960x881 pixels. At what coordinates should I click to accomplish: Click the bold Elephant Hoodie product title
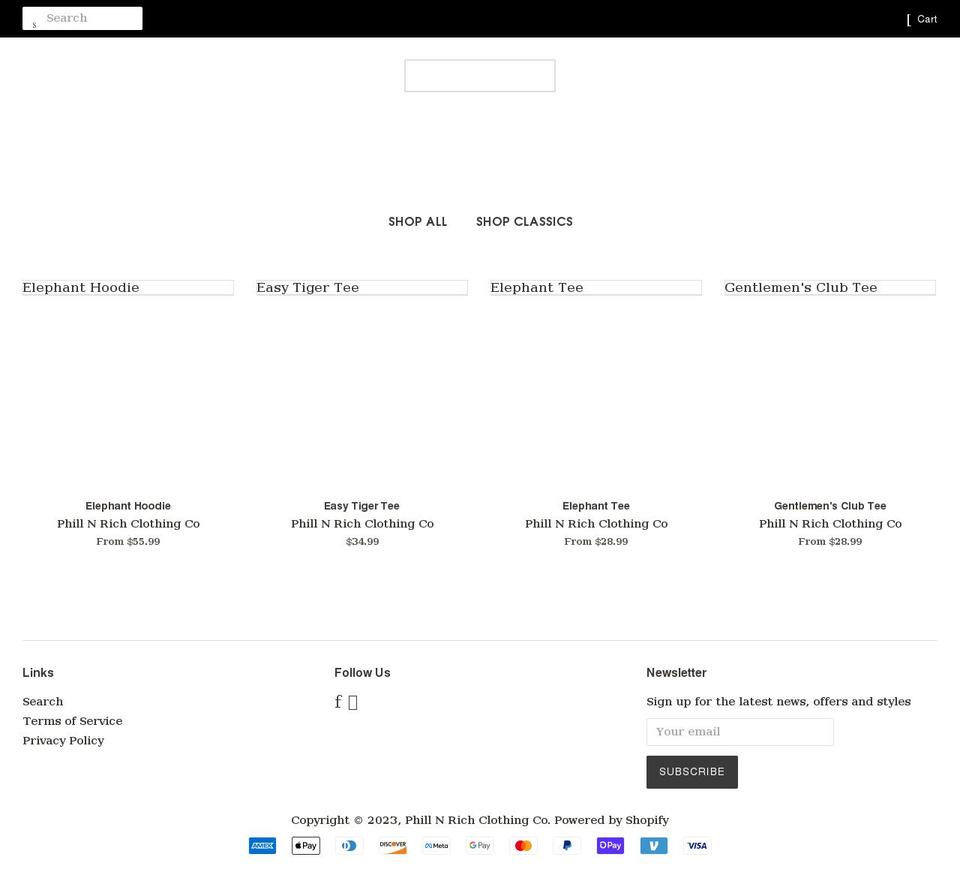point(128,506)
